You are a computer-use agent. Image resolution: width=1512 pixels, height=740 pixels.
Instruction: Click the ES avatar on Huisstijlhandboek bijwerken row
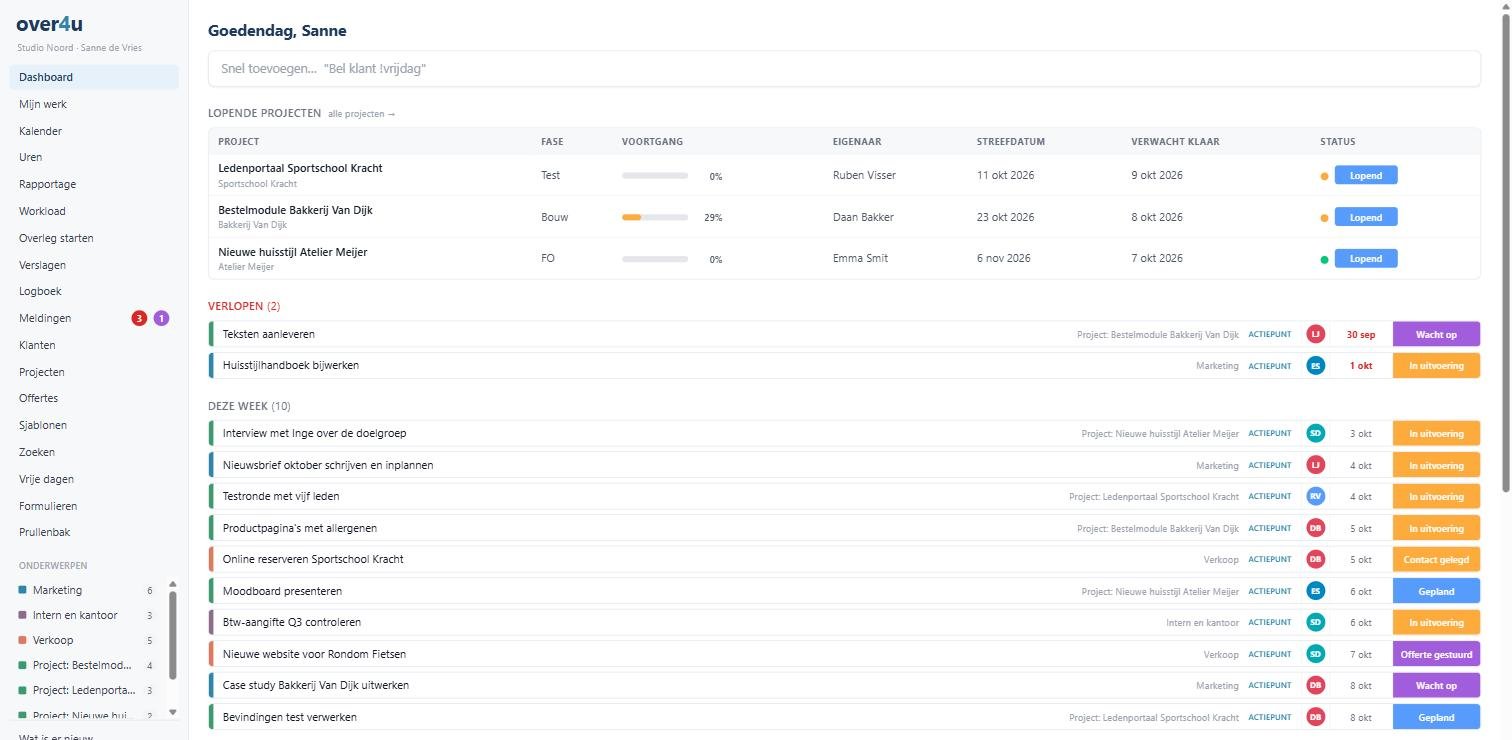[1315, 366]
